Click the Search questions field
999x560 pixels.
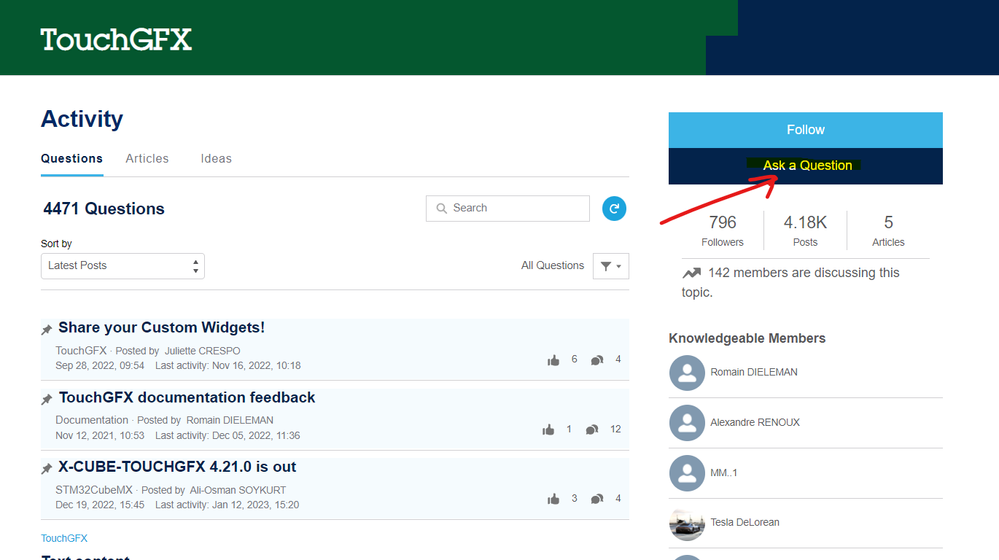click(508, 208)
